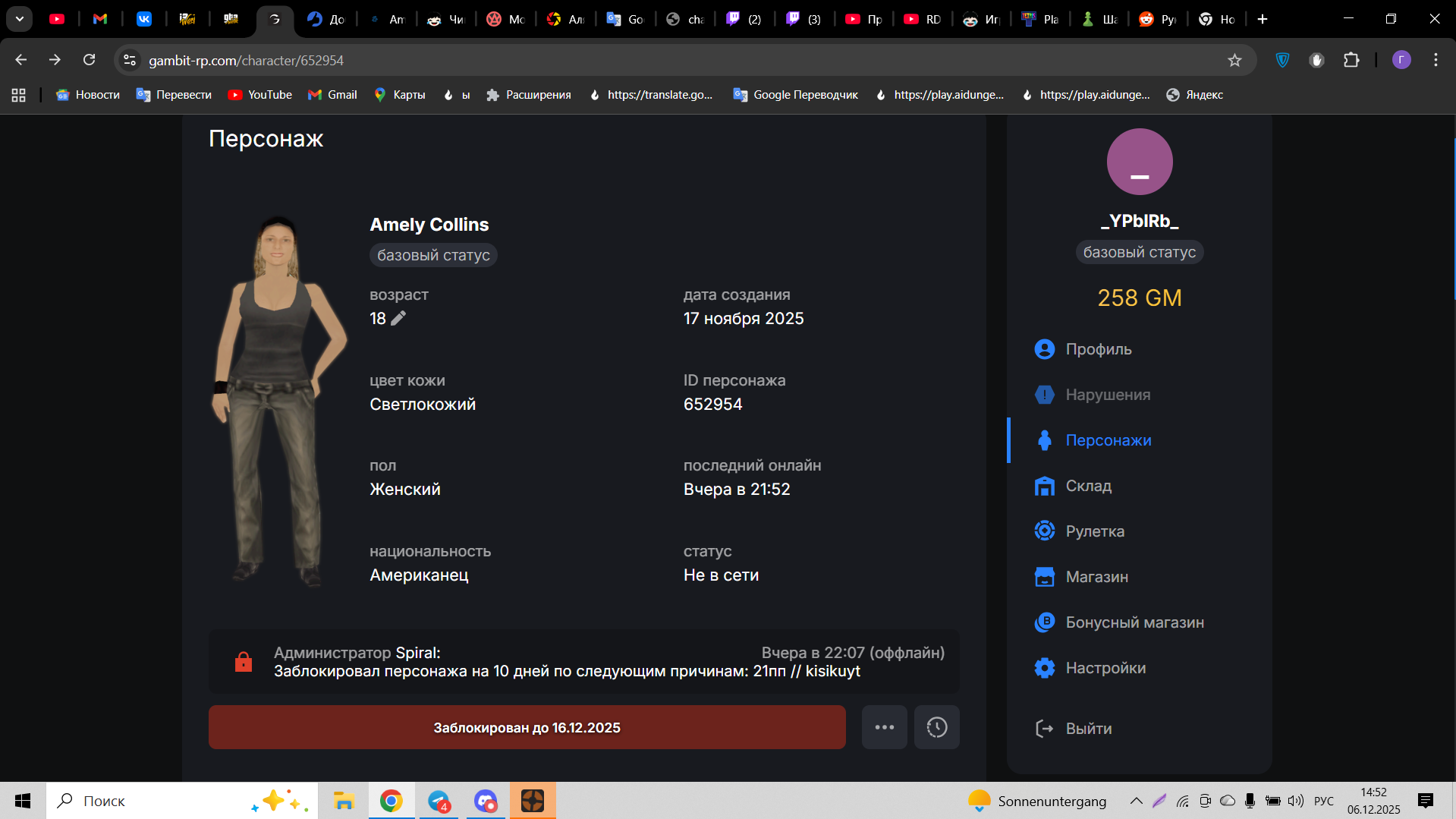This screenshot has height=819, width=1456.
Task: Reload the page
Action: 89,60
